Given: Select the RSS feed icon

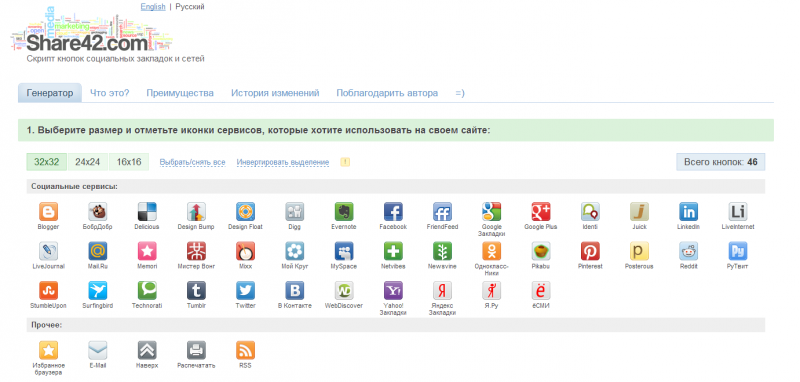Looking at the screenshot, I should pos(245,350).
